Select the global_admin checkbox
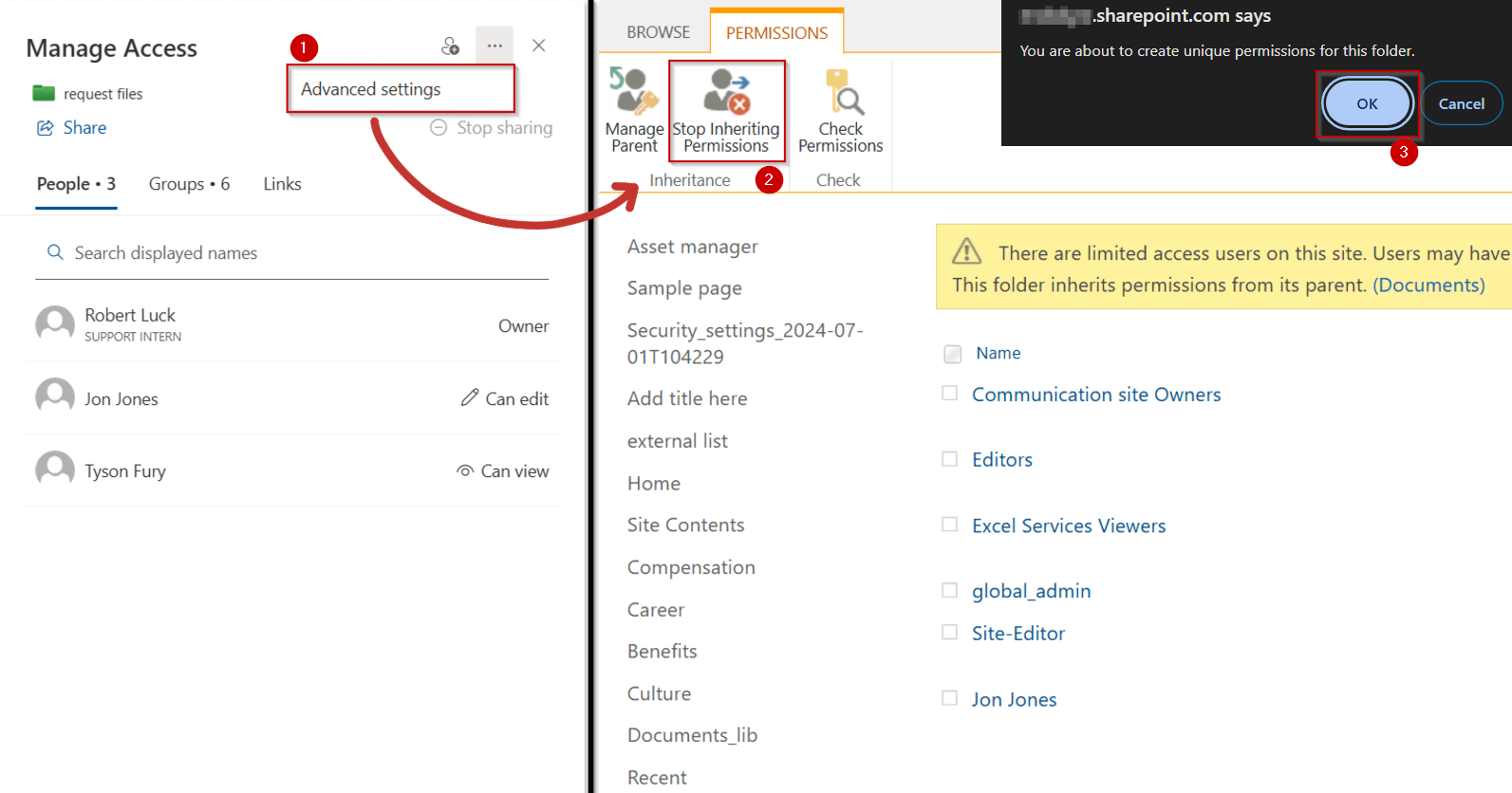The height and width of the screenshot is (793, 1512). 949,590
